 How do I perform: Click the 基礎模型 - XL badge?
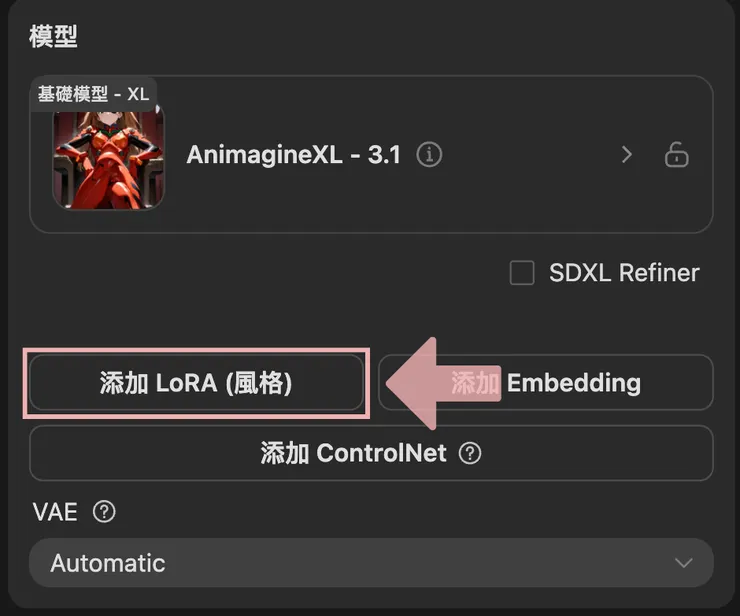click(93, 94)
